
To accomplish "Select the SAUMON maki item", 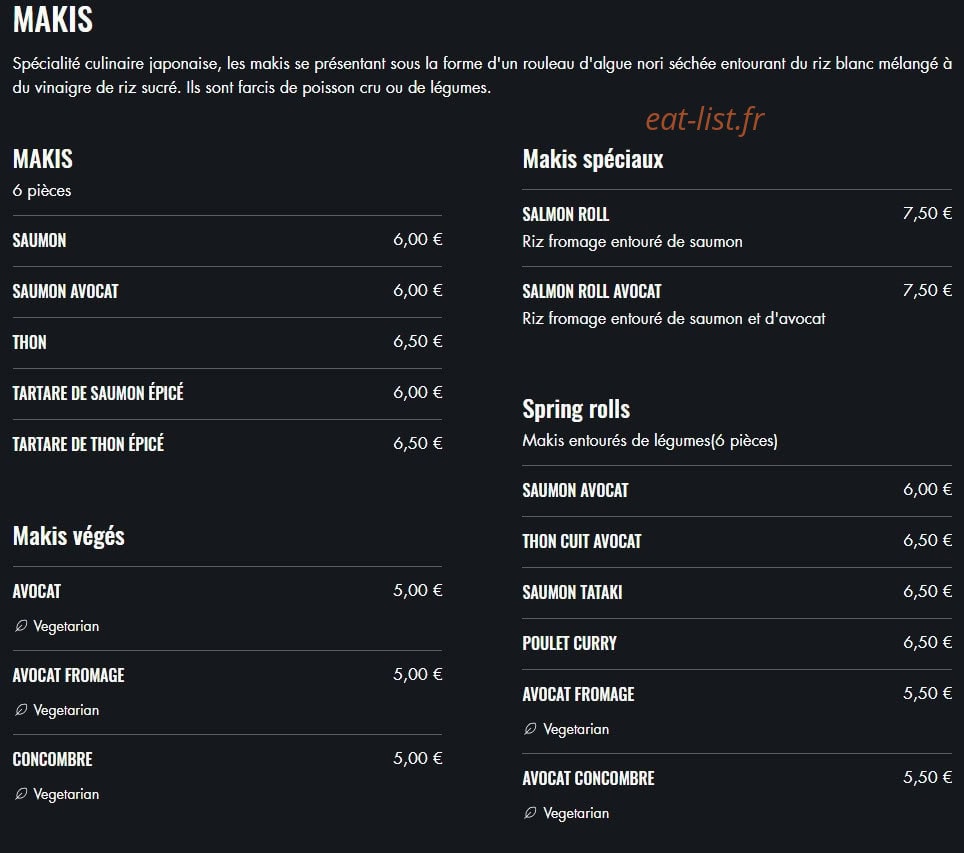I will [x=227, y=240].
